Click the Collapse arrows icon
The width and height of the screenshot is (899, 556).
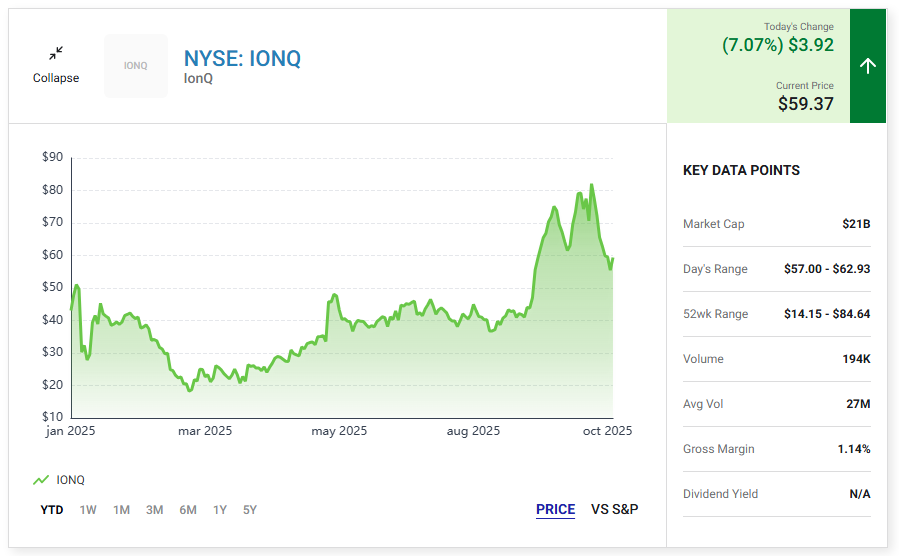[x=56, y=53]
